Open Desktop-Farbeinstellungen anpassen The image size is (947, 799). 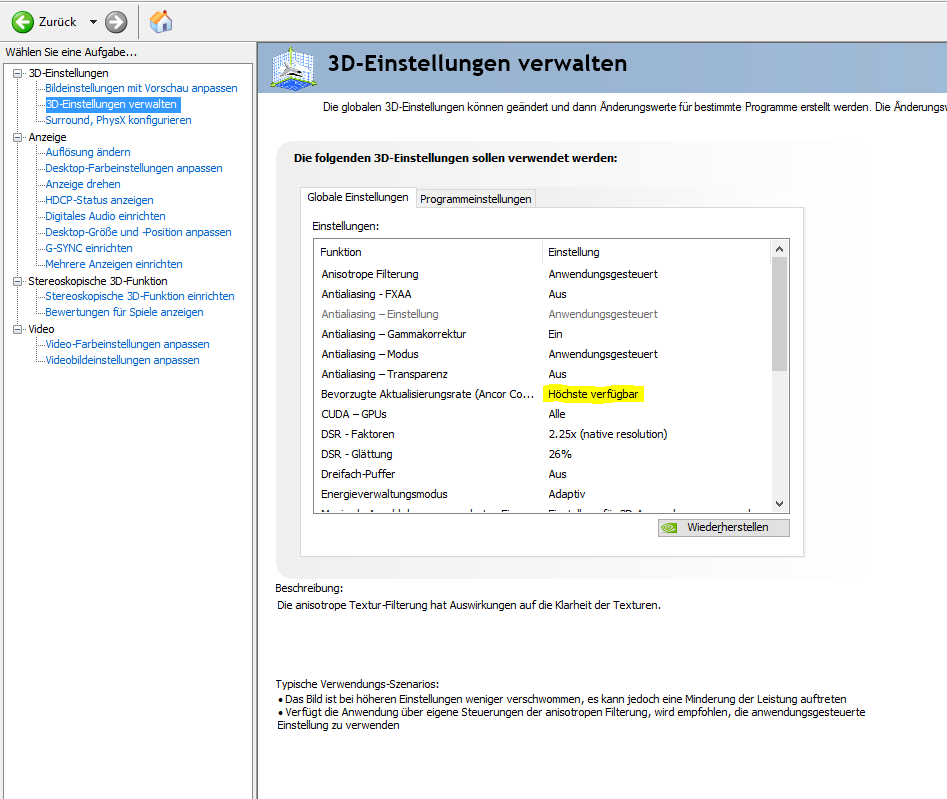pos(134,168)
